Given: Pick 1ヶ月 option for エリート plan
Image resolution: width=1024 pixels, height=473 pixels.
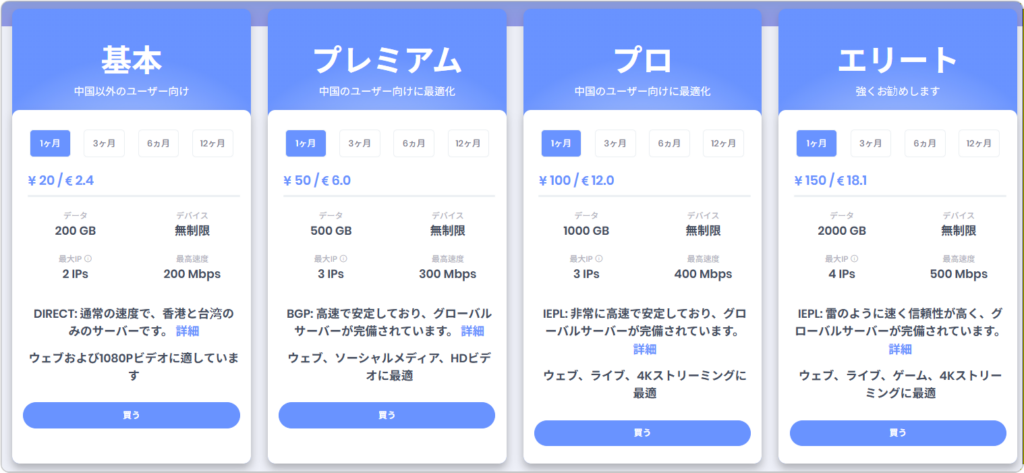Looking at the screenshot, I should [816, 143].
